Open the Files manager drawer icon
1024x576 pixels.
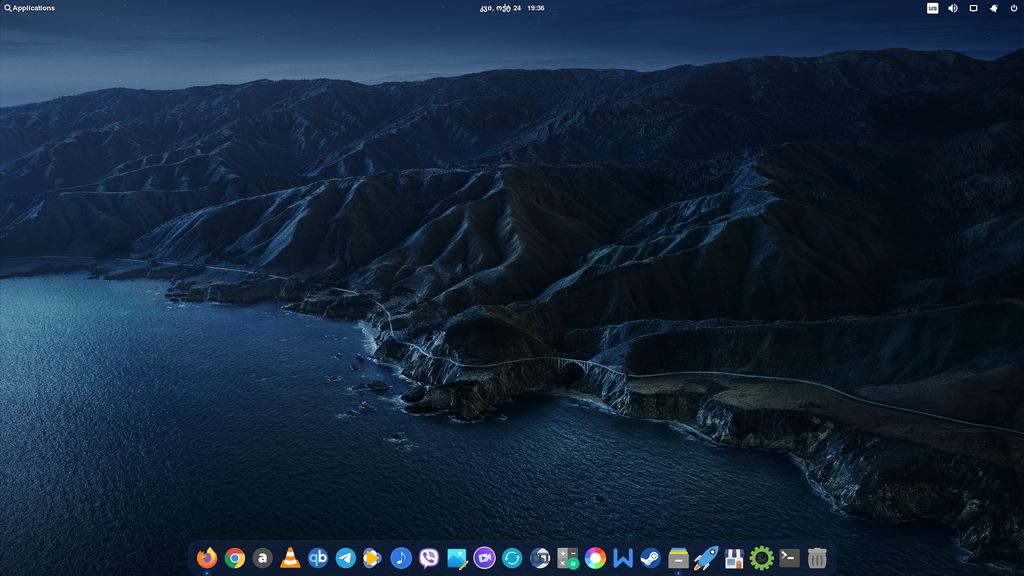click(x=678, y=558)
